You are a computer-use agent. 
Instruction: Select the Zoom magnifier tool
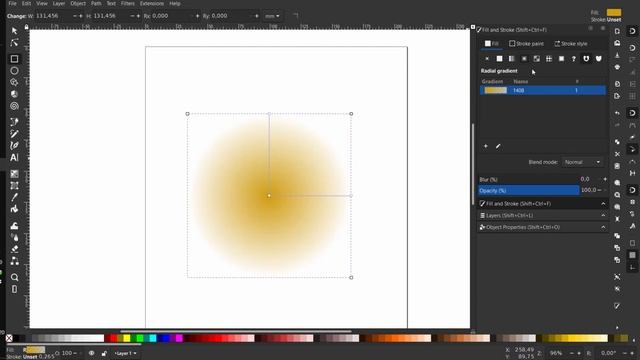tap(14, 278)
